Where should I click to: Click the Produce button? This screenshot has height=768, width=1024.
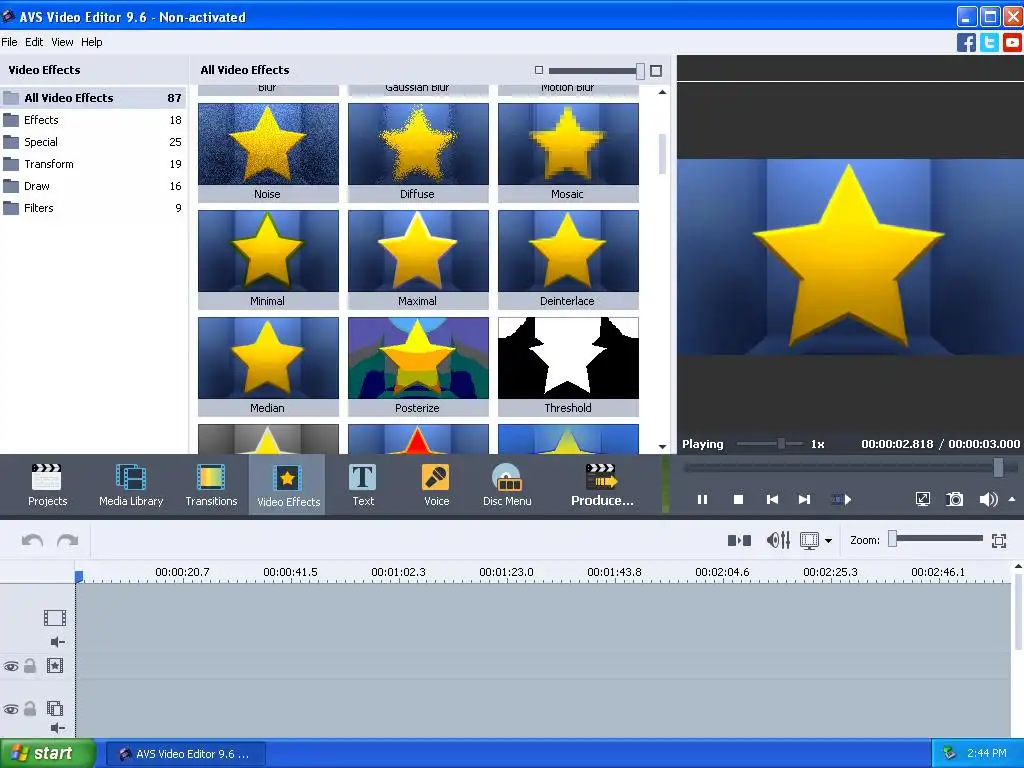(601, 485)
